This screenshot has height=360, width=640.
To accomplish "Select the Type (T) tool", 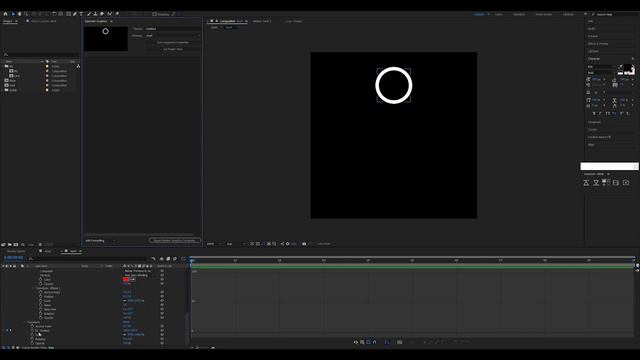I will click(81, 14).
